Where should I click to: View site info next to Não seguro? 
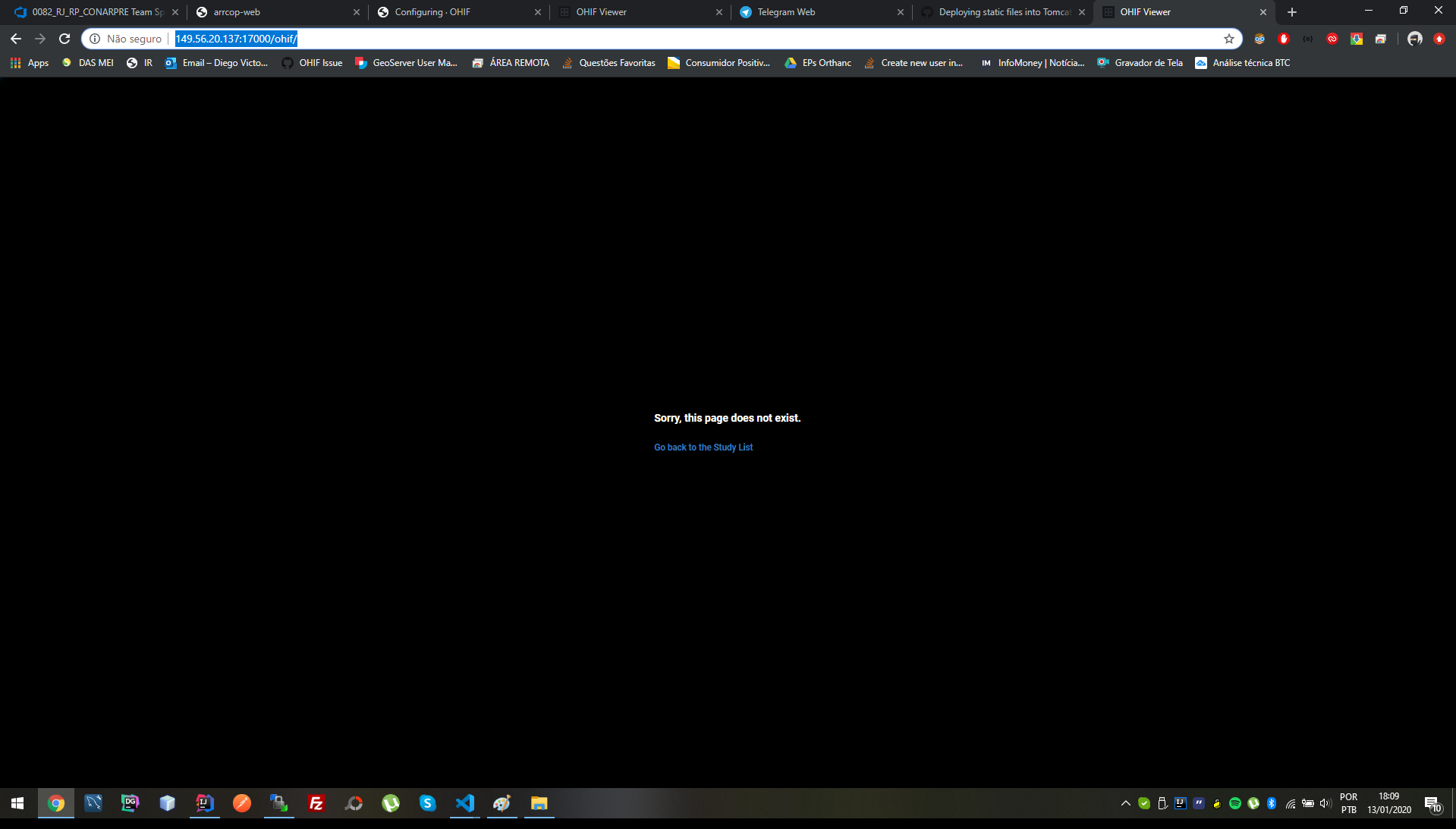click(95, 39)
